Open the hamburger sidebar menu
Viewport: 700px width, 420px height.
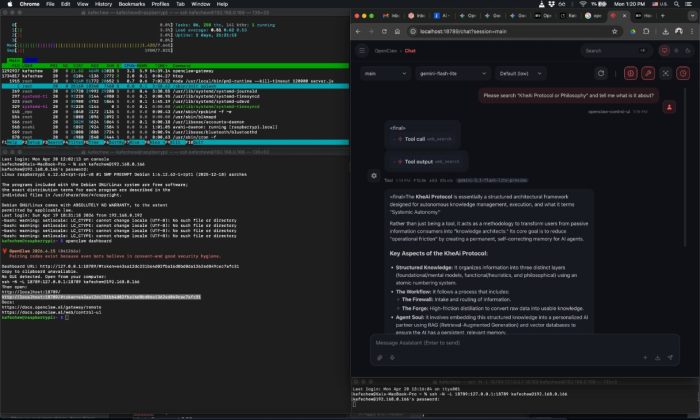[362, 50]
